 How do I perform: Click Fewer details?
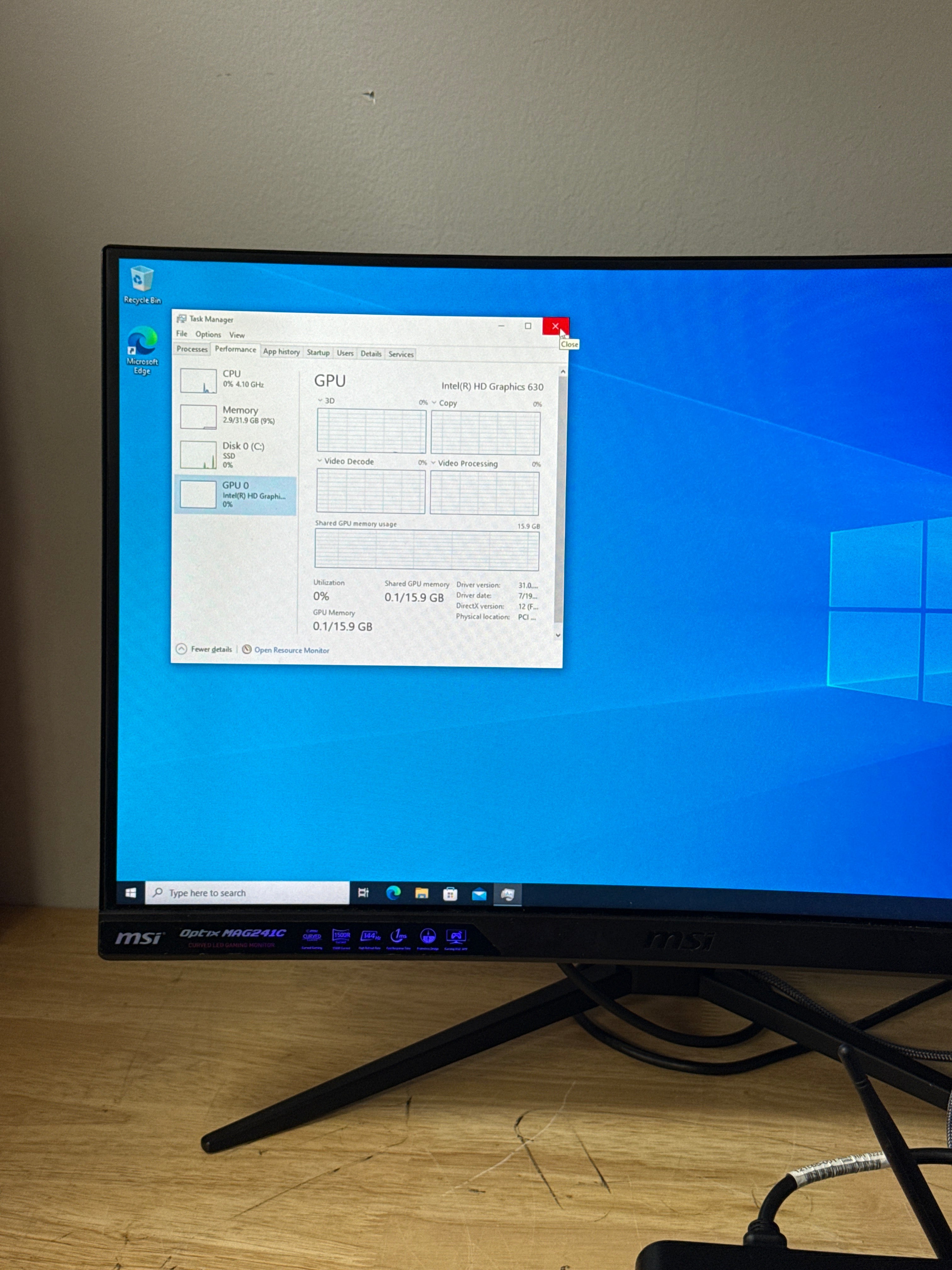click(211, 649)
